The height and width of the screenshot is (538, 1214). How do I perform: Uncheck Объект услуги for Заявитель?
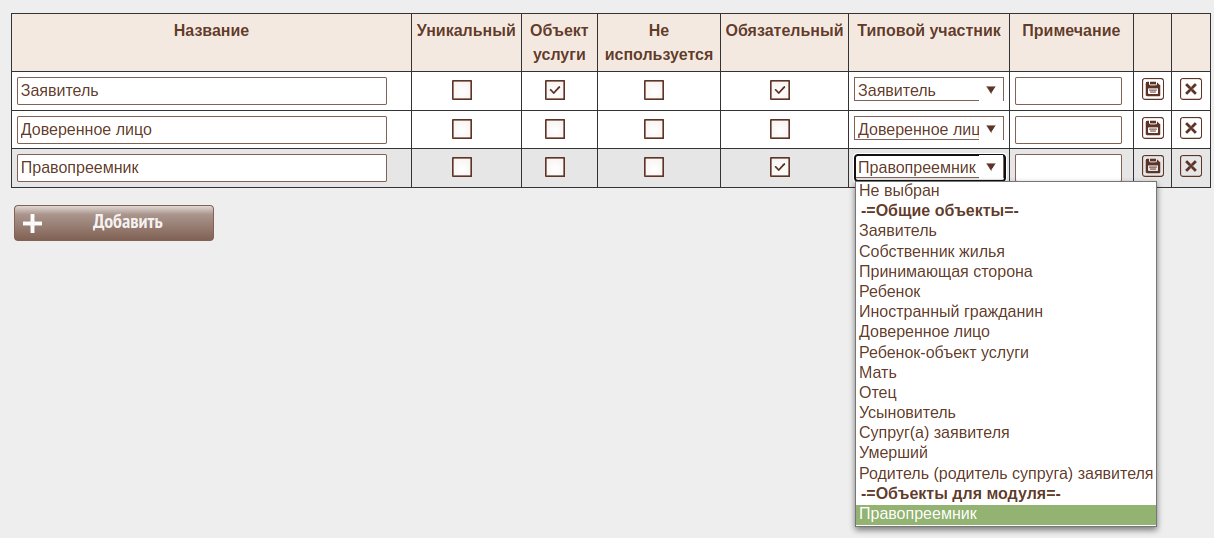coord(555,90)
